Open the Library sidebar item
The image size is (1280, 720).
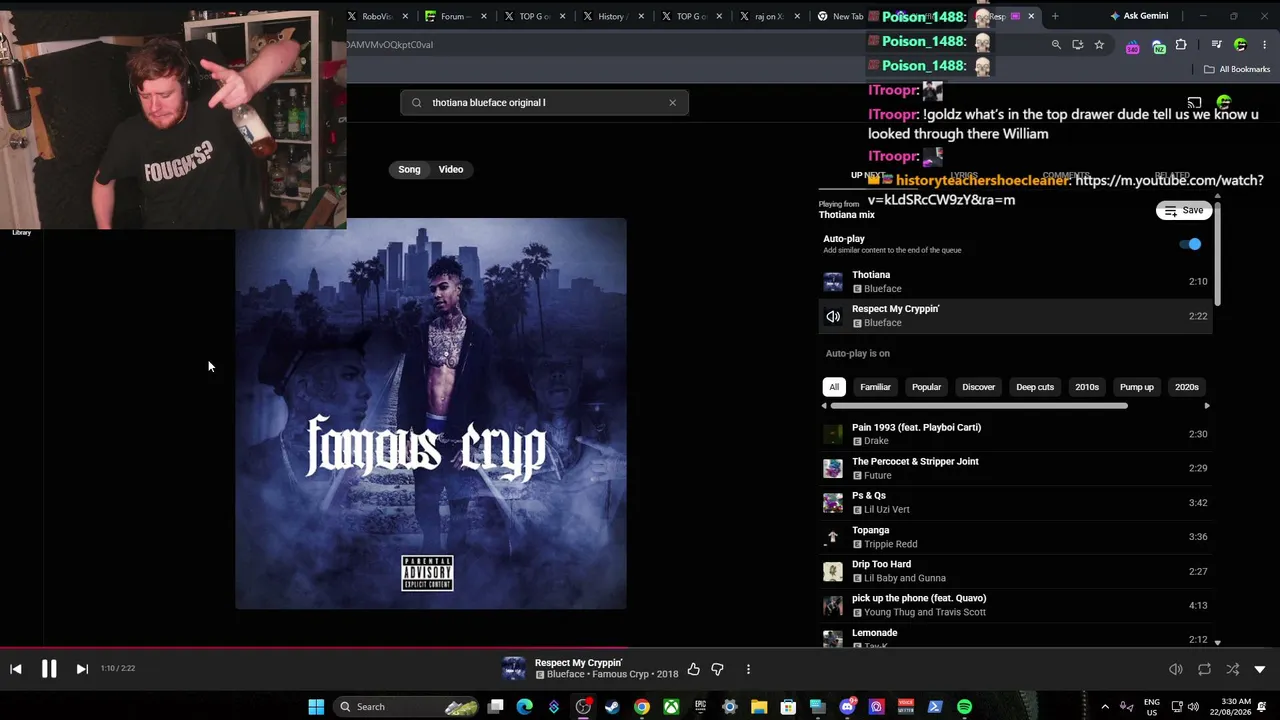point(21,232)
